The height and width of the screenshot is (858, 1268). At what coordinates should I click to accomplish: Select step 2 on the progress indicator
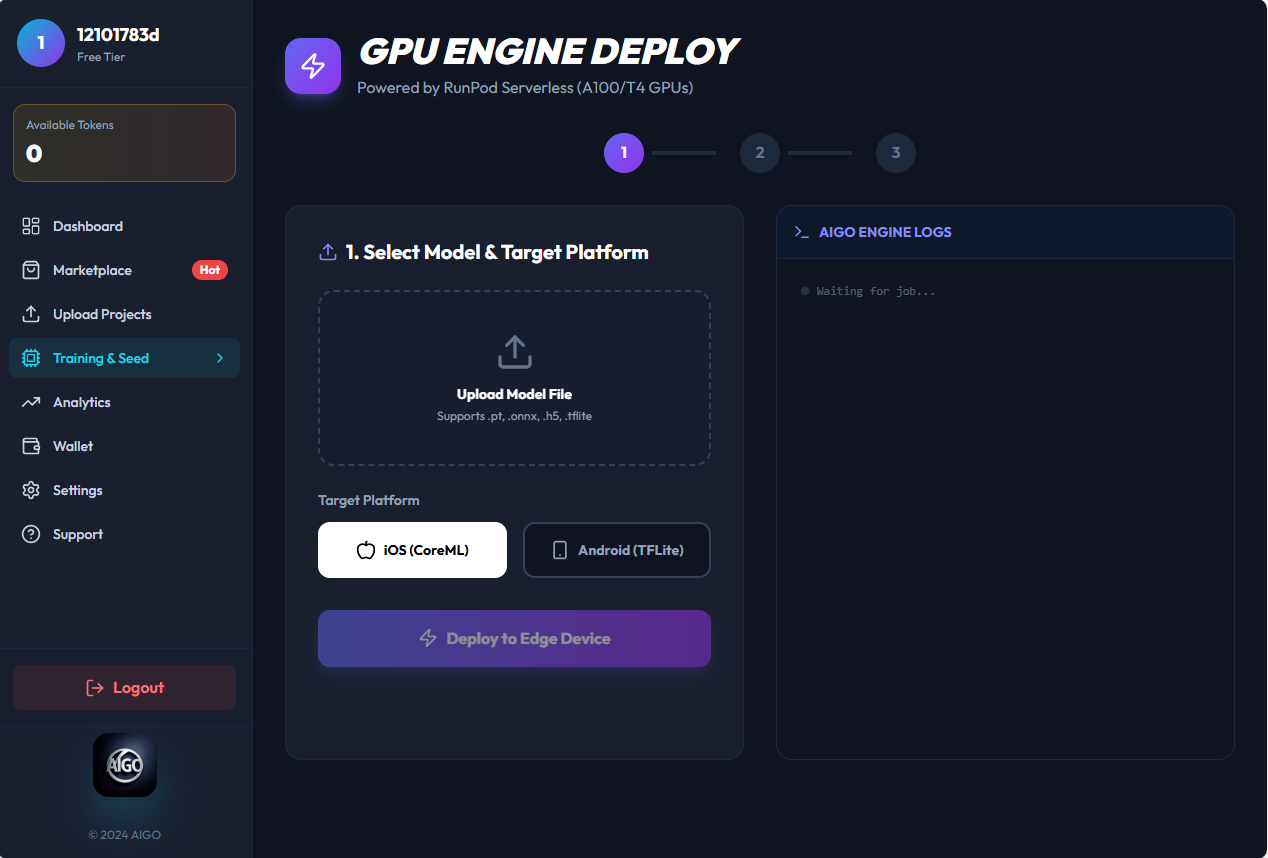pos(759,153)
